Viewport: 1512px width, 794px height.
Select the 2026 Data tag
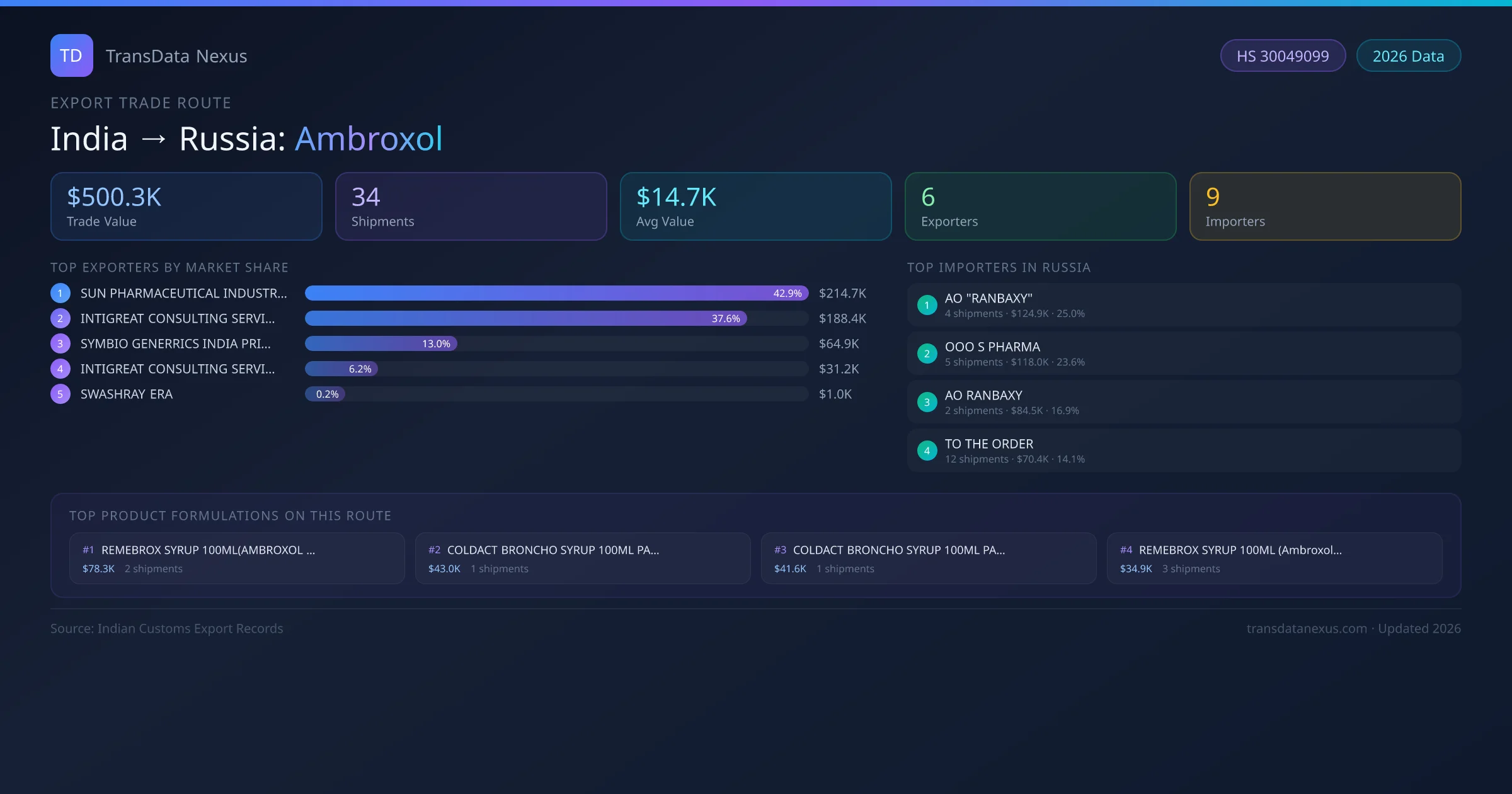click(1408, 56)
